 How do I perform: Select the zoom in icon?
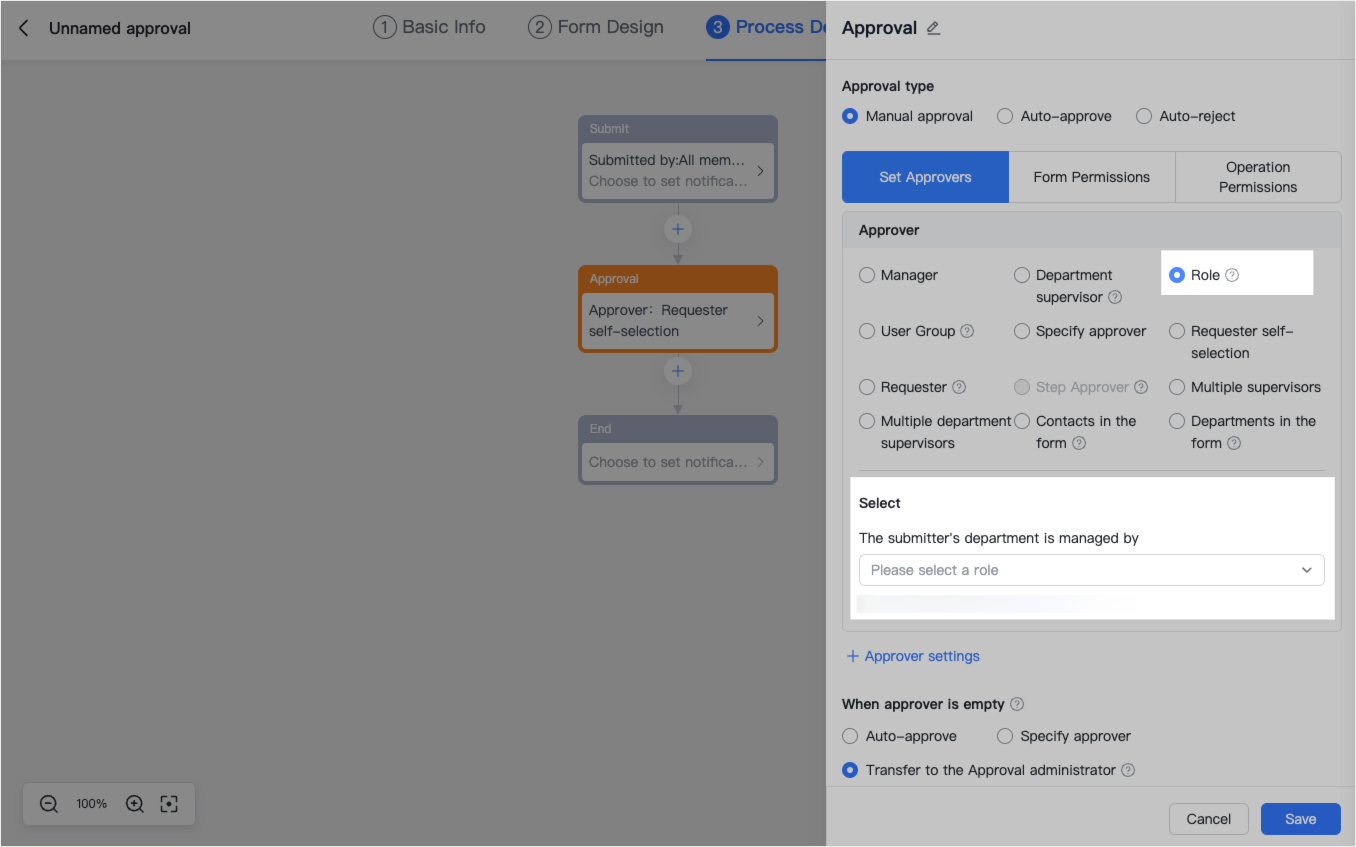pyautogui.click(x=134, y=803)
